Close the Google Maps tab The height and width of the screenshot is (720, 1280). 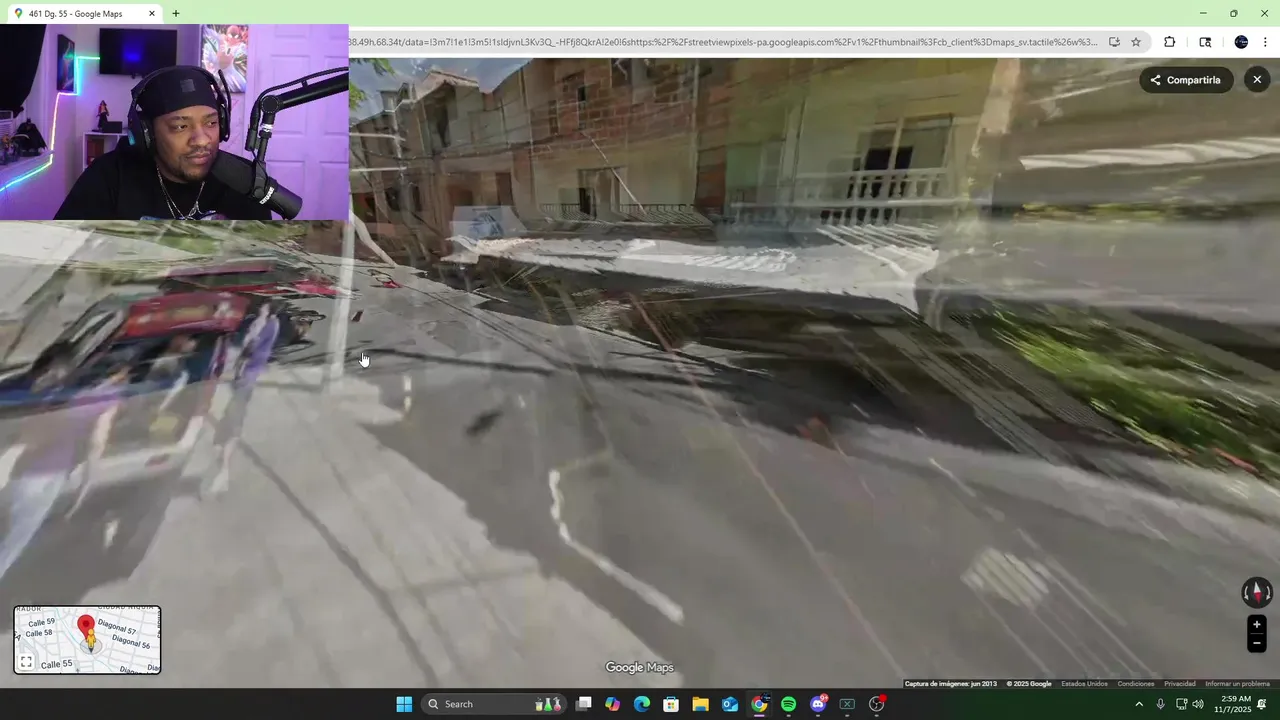pyautogui.click(x=152, y=14)
